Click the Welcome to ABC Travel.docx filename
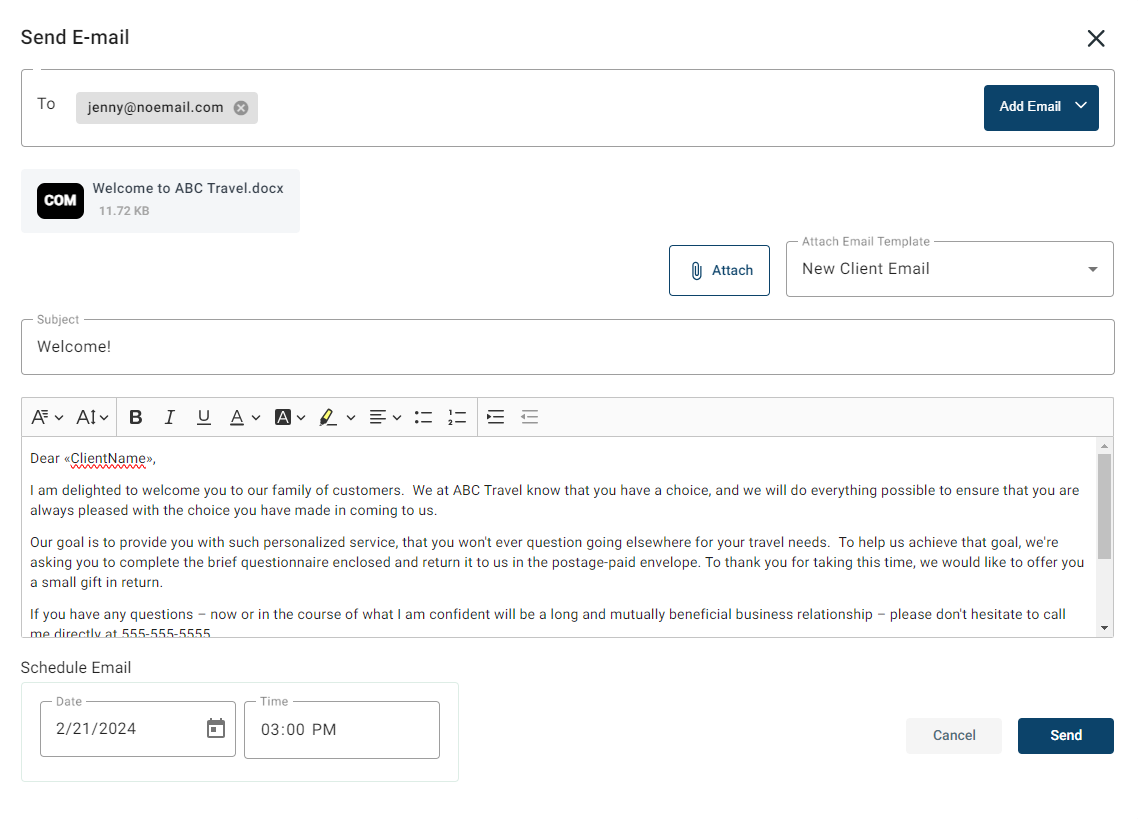This screenshot has height=819, width=1138. coord(188,189)
